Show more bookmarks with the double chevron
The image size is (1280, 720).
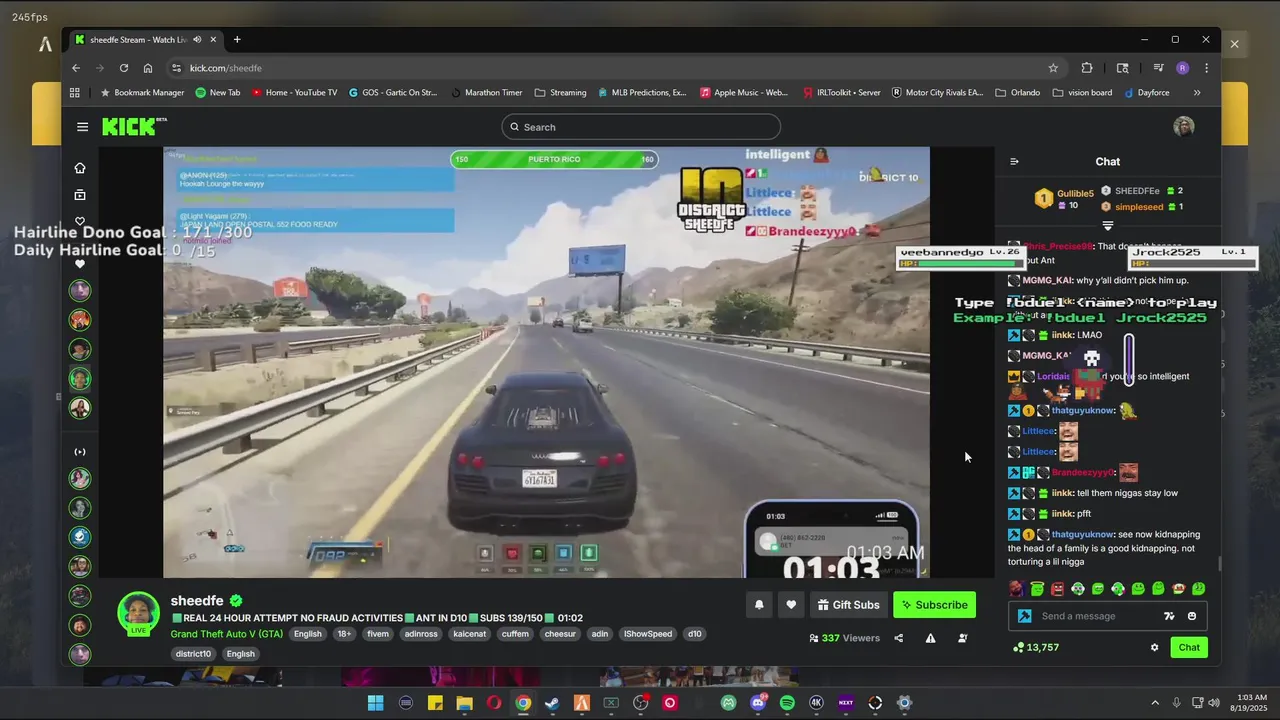tap(1197, 93)
